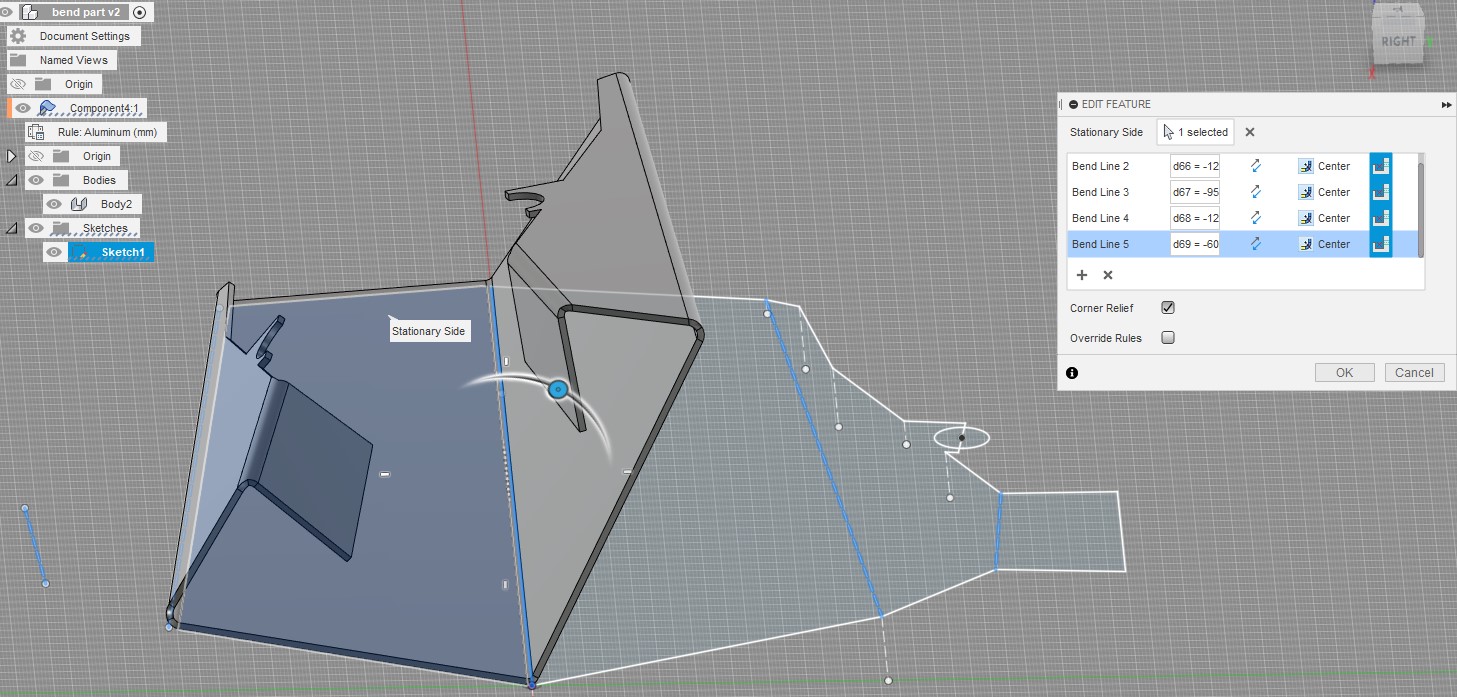Screen dimensions: 1457x697
Task: Collapse the Bodies folder
Action: click(x=11, y=180)
